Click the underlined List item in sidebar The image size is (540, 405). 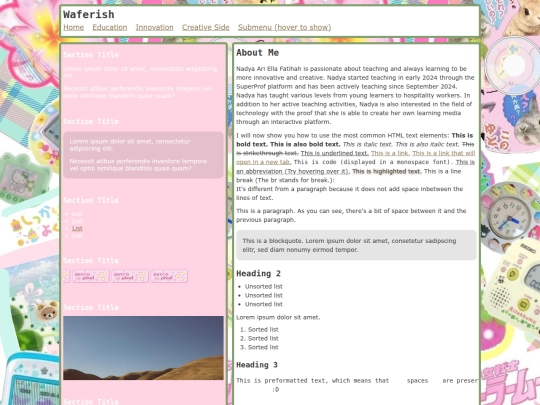click(x=77, y=228)
